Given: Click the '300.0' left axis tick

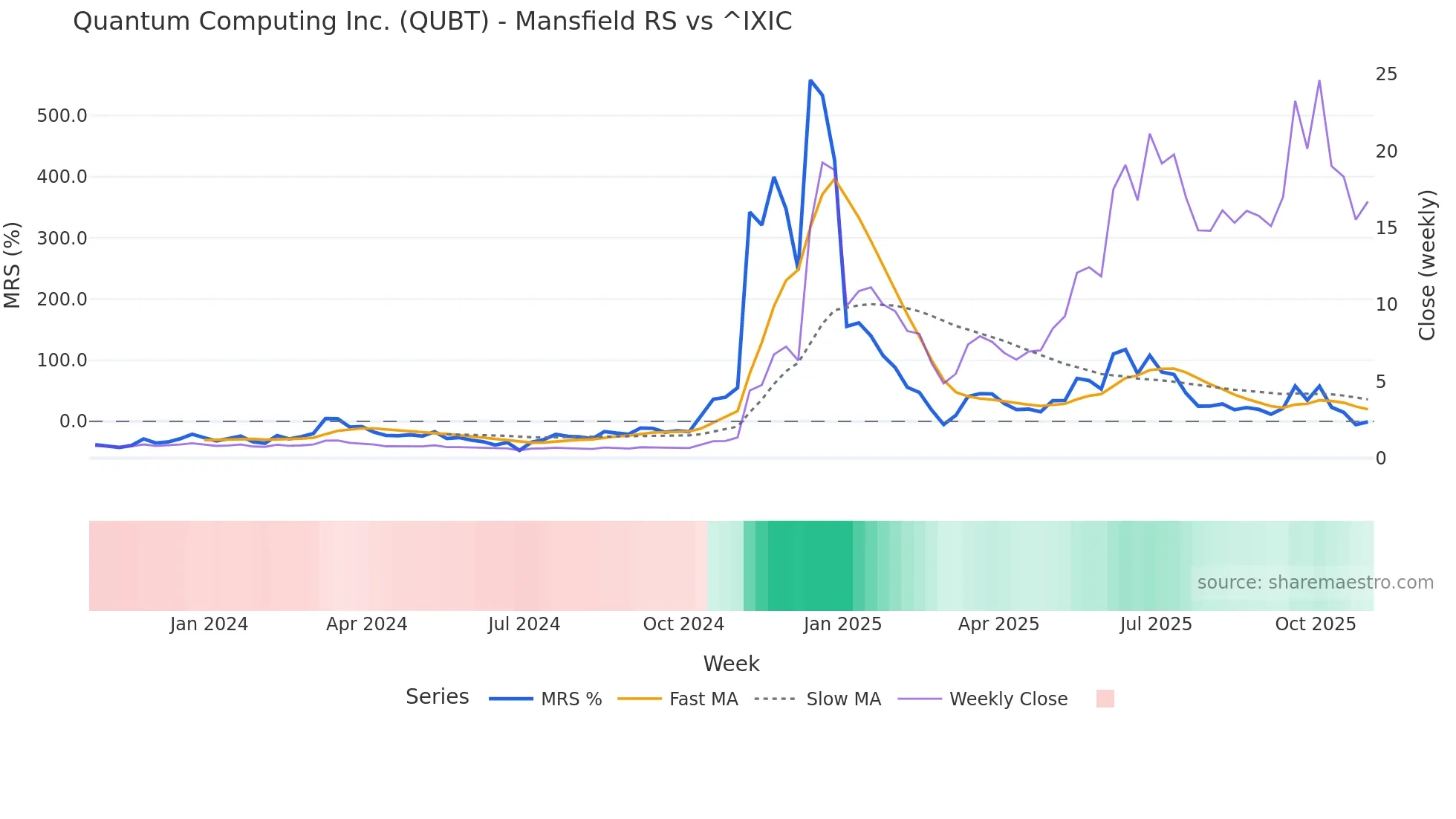Looking at the screenshot, I should pos(62,239).
